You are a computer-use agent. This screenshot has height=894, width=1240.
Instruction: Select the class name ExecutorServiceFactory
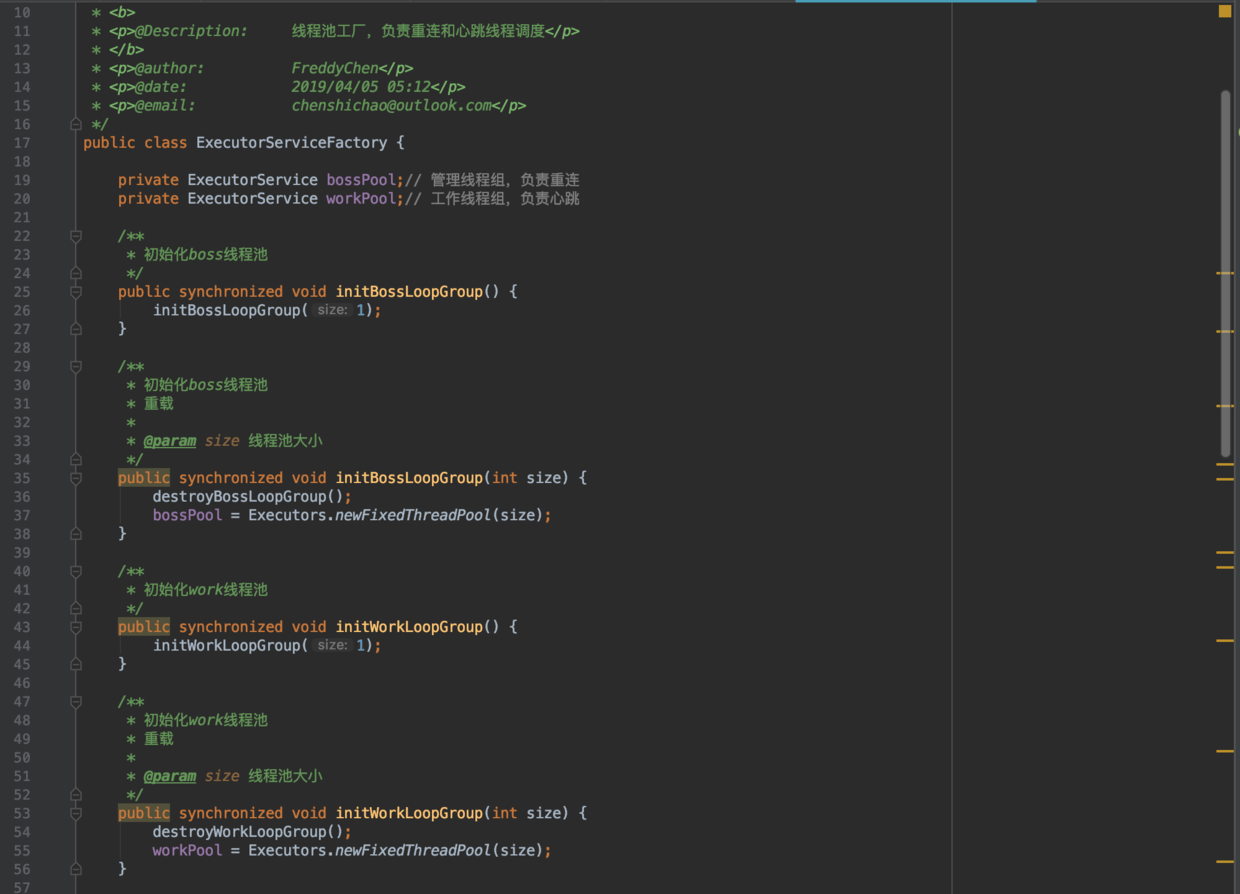coord(291,142)
